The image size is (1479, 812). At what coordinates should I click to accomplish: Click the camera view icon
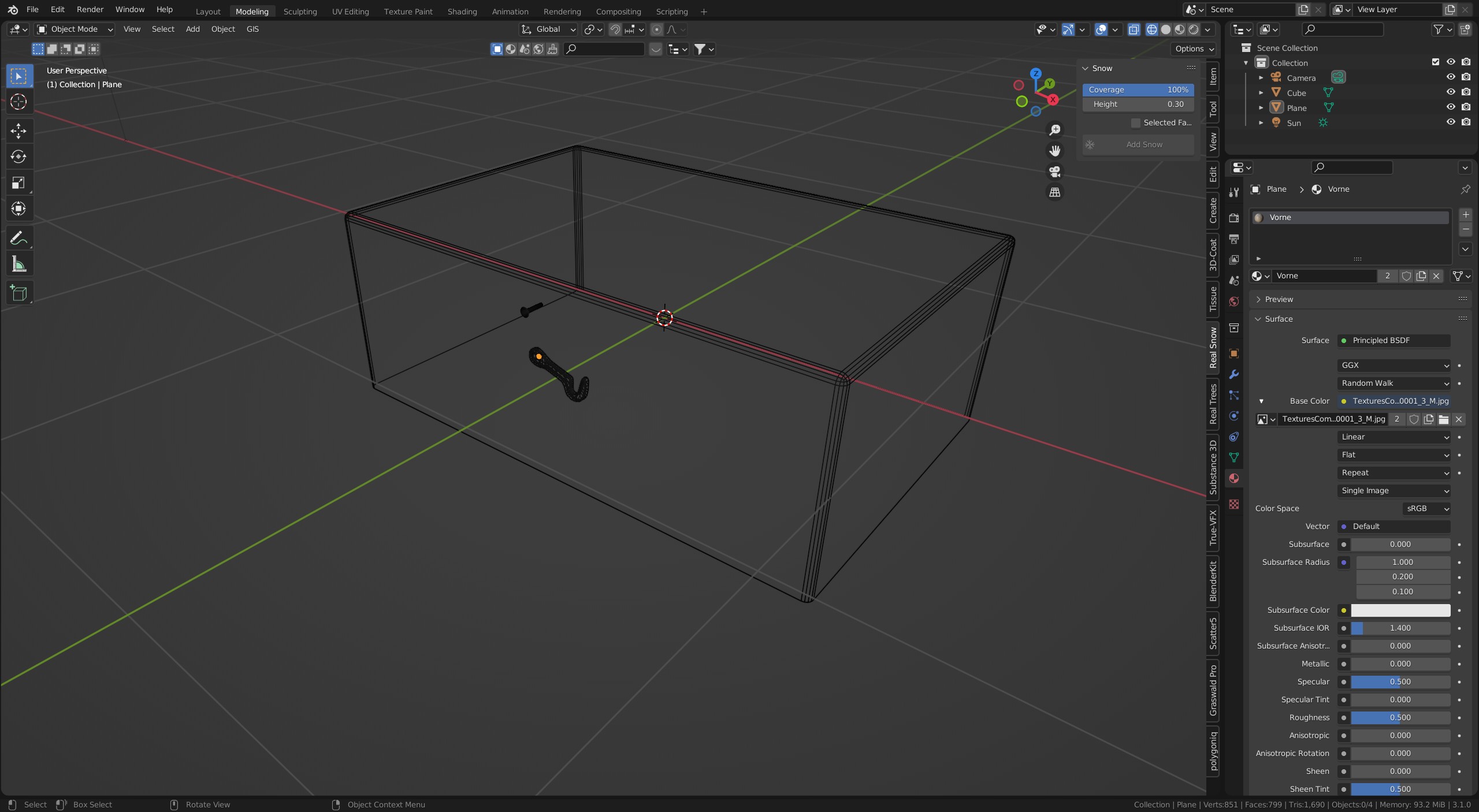point(1055,172)
